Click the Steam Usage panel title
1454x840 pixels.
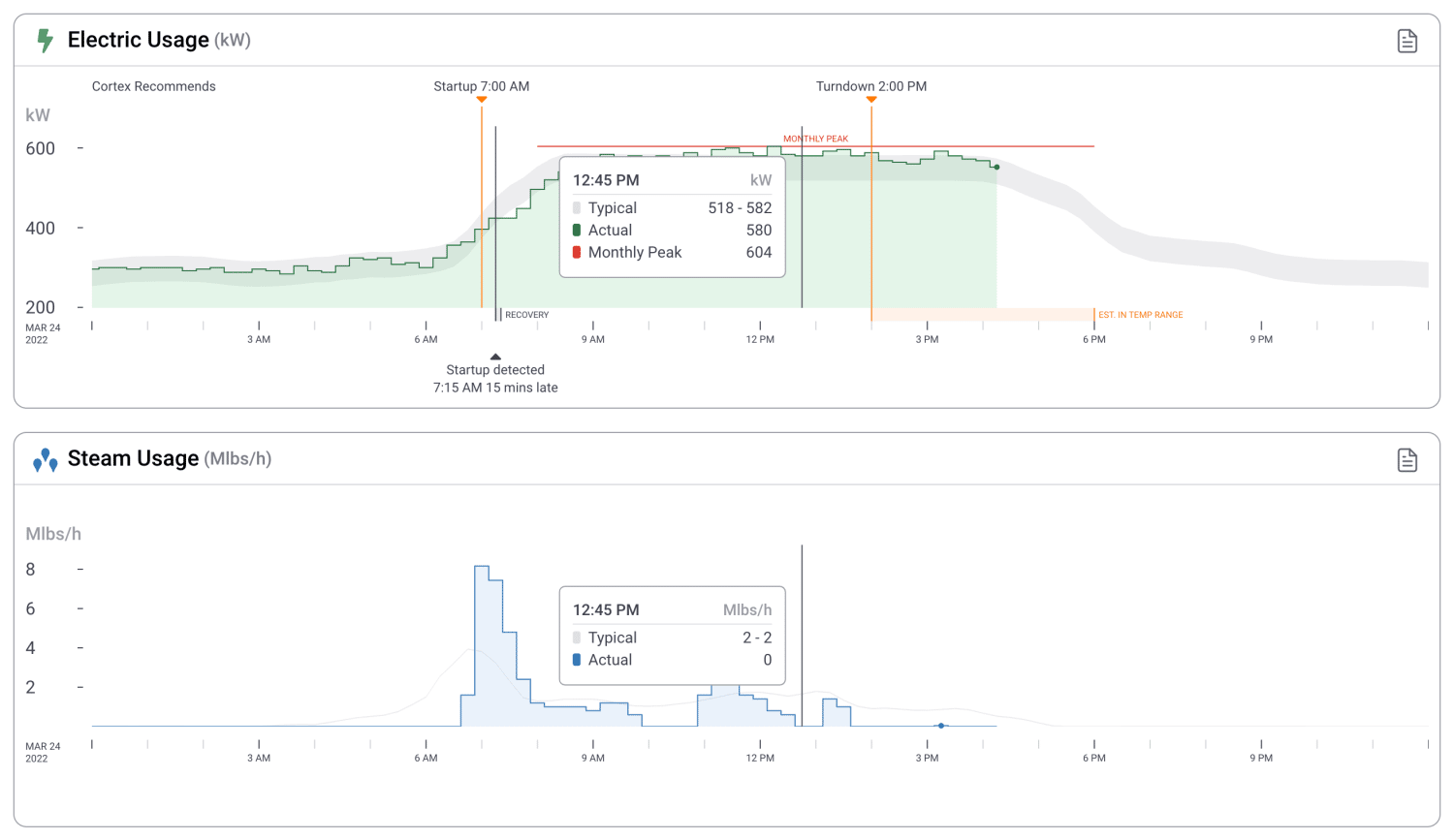pyautogui.click(x=133, y=459)
